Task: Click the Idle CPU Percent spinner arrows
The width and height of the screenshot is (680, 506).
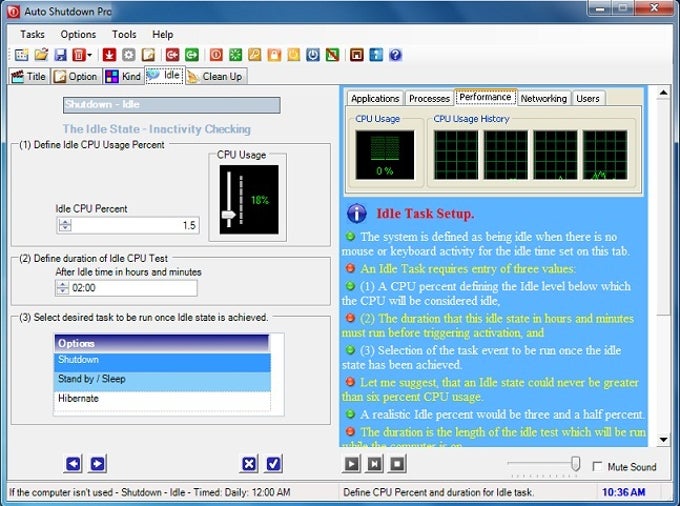Action: 65,225
